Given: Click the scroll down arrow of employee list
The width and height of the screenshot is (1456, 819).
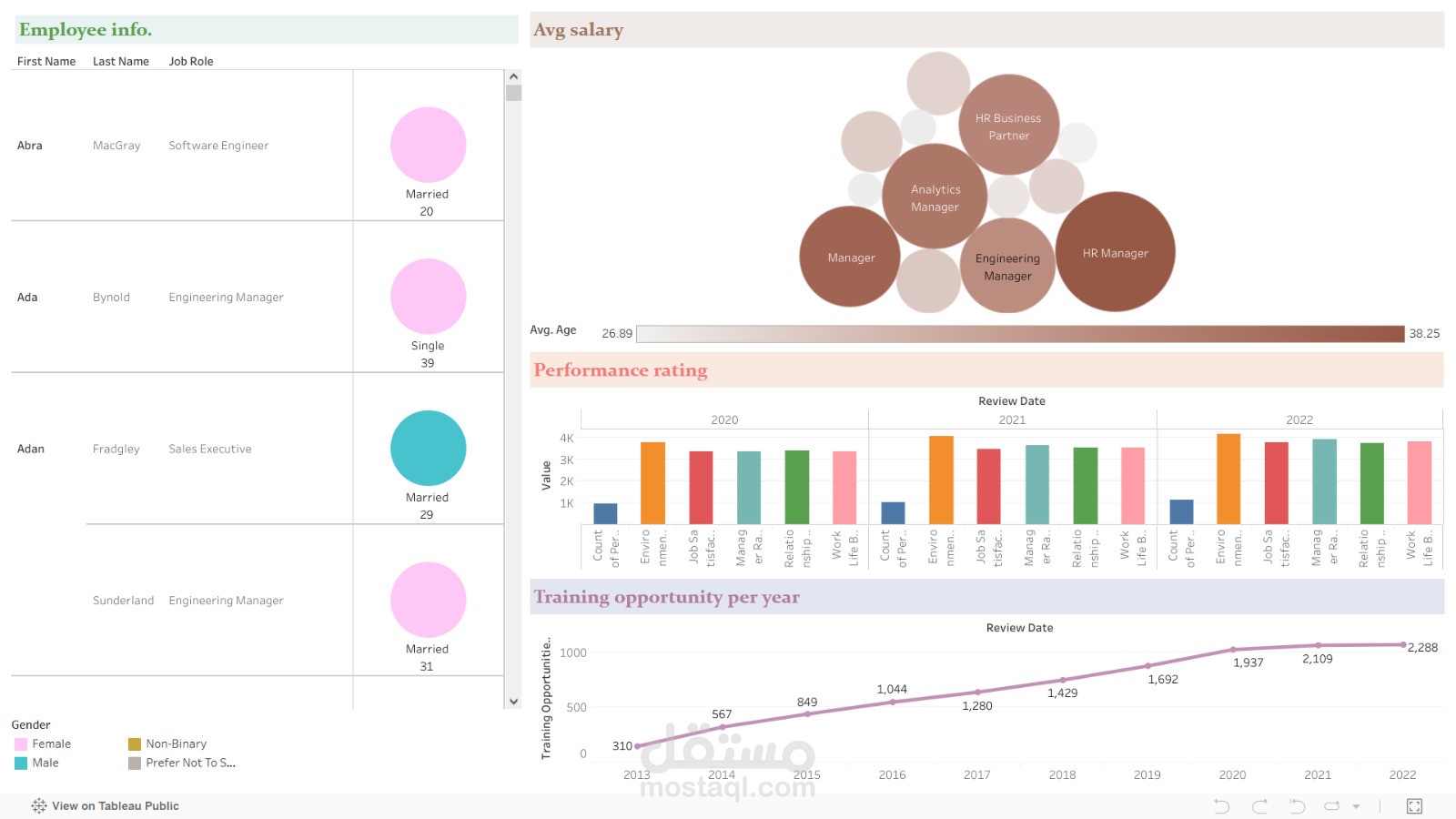Looking at the screenshot, I should point(513,701).
